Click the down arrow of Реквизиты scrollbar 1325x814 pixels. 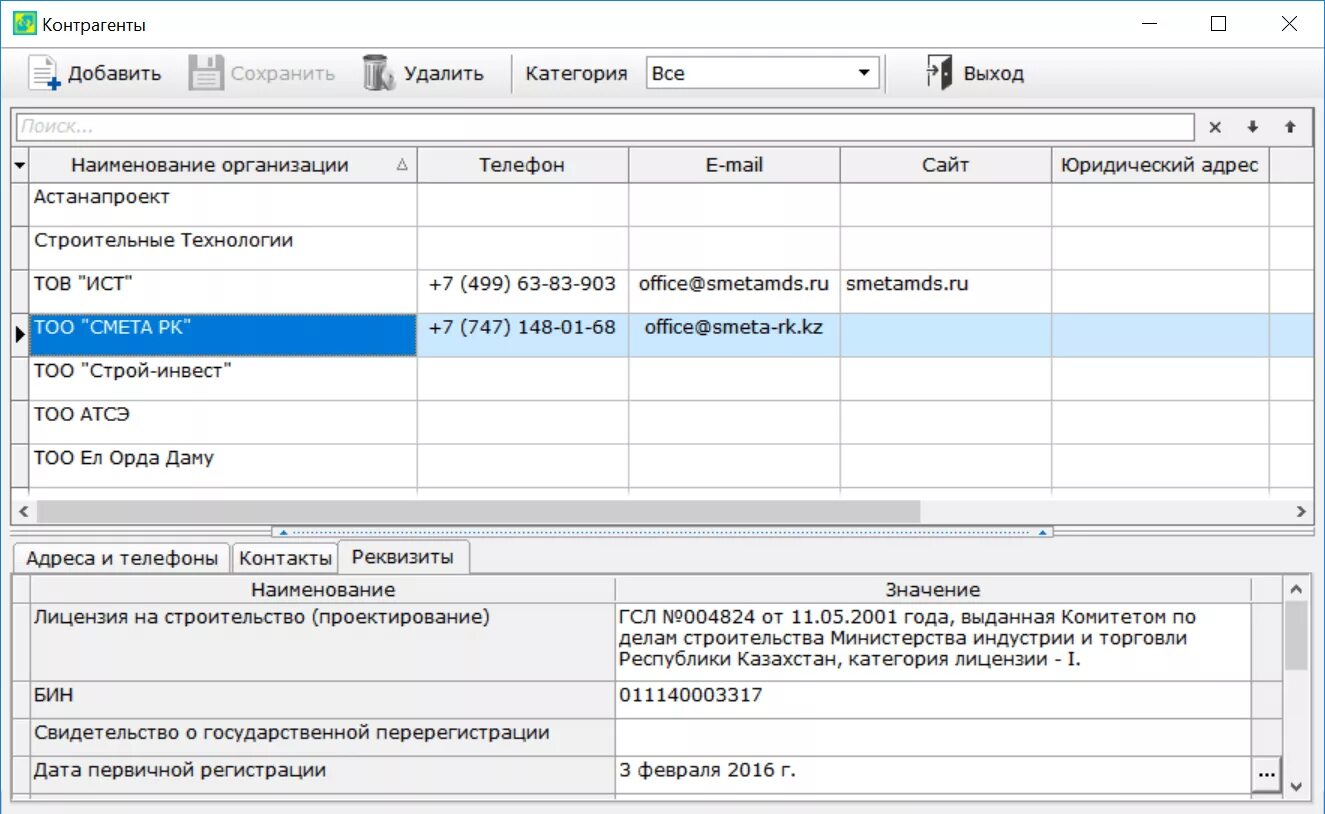point(1296,787)
